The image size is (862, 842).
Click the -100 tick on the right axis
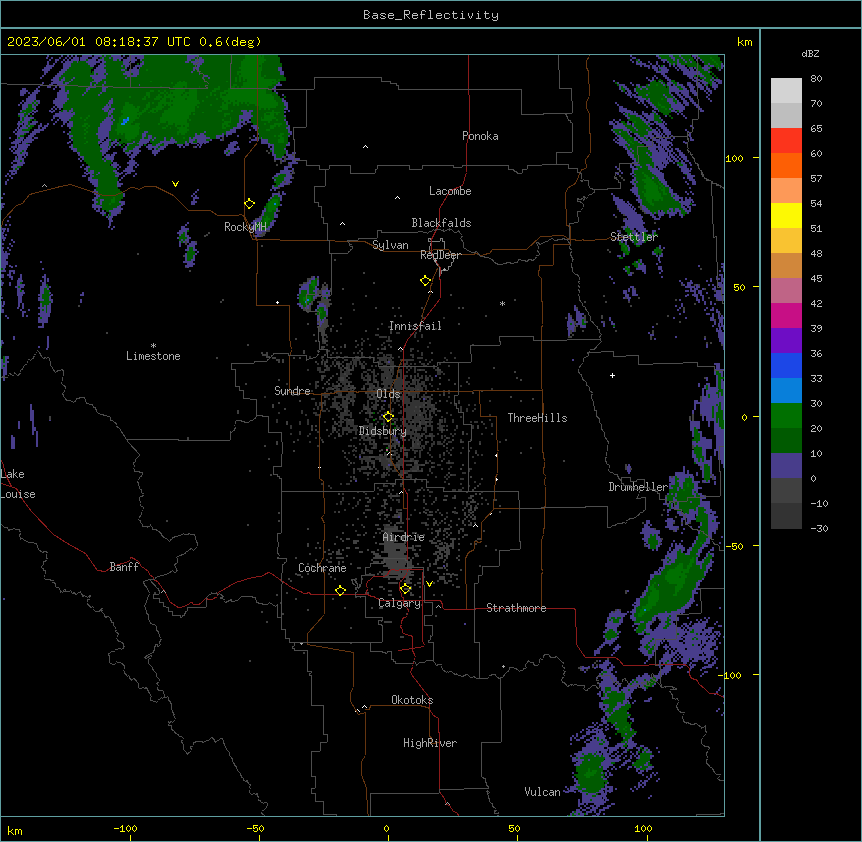pyautogui.click(x=730, y=675)
